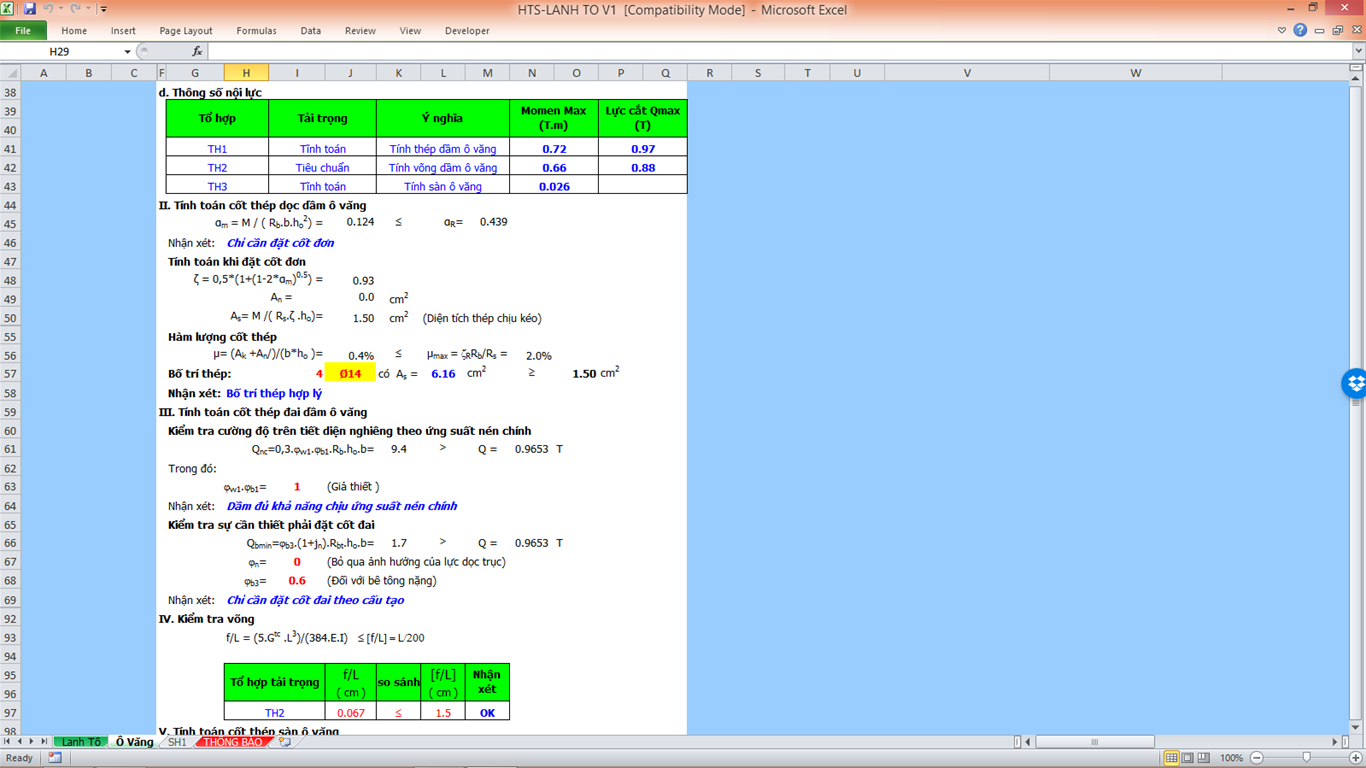1366x768 pixels.
Task: Open the Formulas ribbon tab
Action: 256,31
